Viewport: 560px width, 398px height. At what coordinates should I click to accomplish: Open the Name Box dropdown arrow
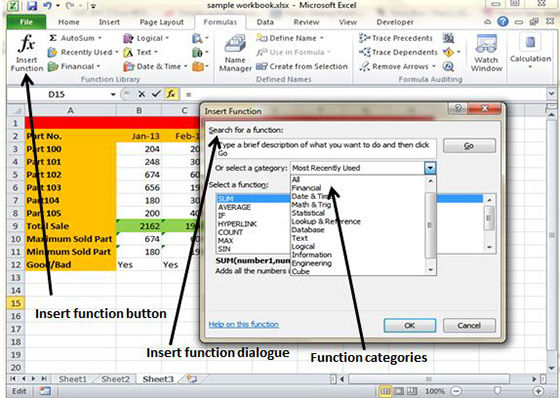[x=113, y=94]
